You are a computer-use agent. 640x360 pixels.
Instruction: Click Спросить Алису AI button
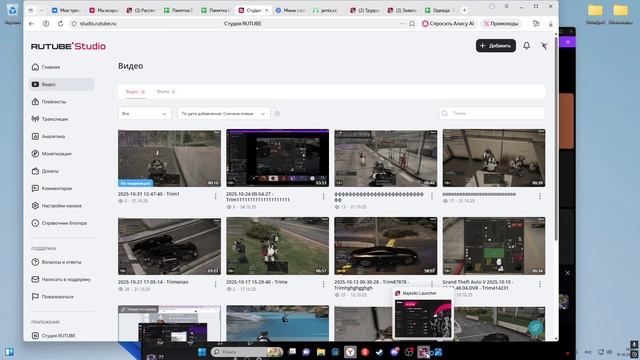448,24
